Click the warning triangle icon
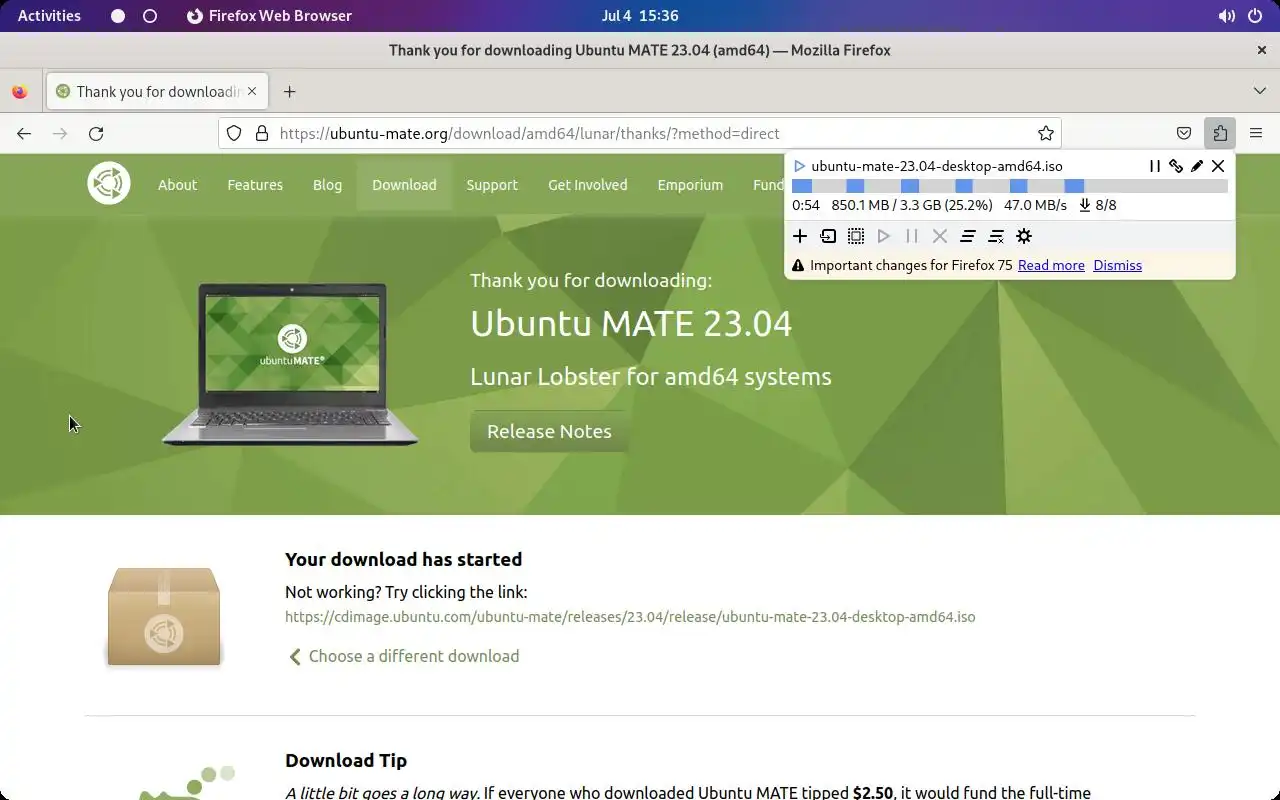The width and height of the screenshot is (1280, 800). [798, 266]
